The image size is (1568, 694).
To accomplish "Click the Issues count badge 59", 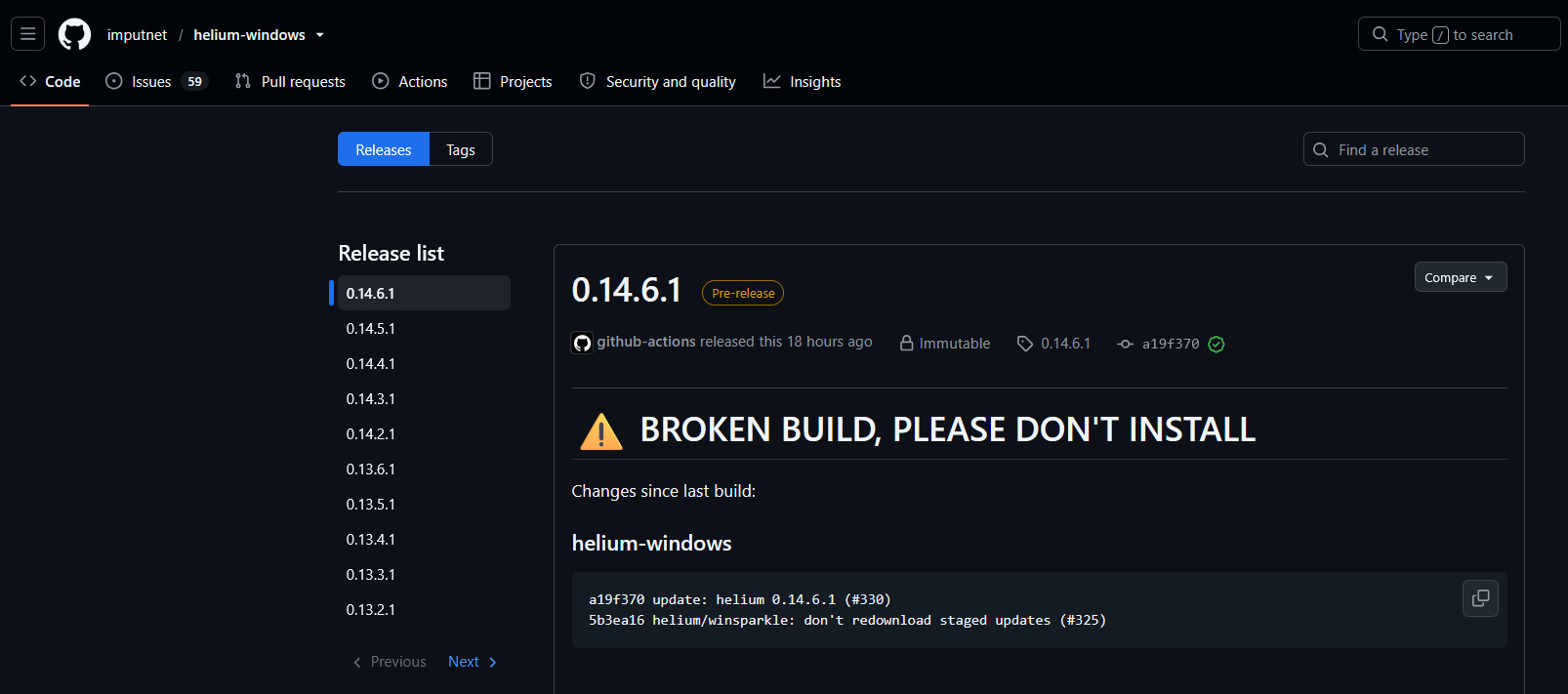I will [195, 82].
